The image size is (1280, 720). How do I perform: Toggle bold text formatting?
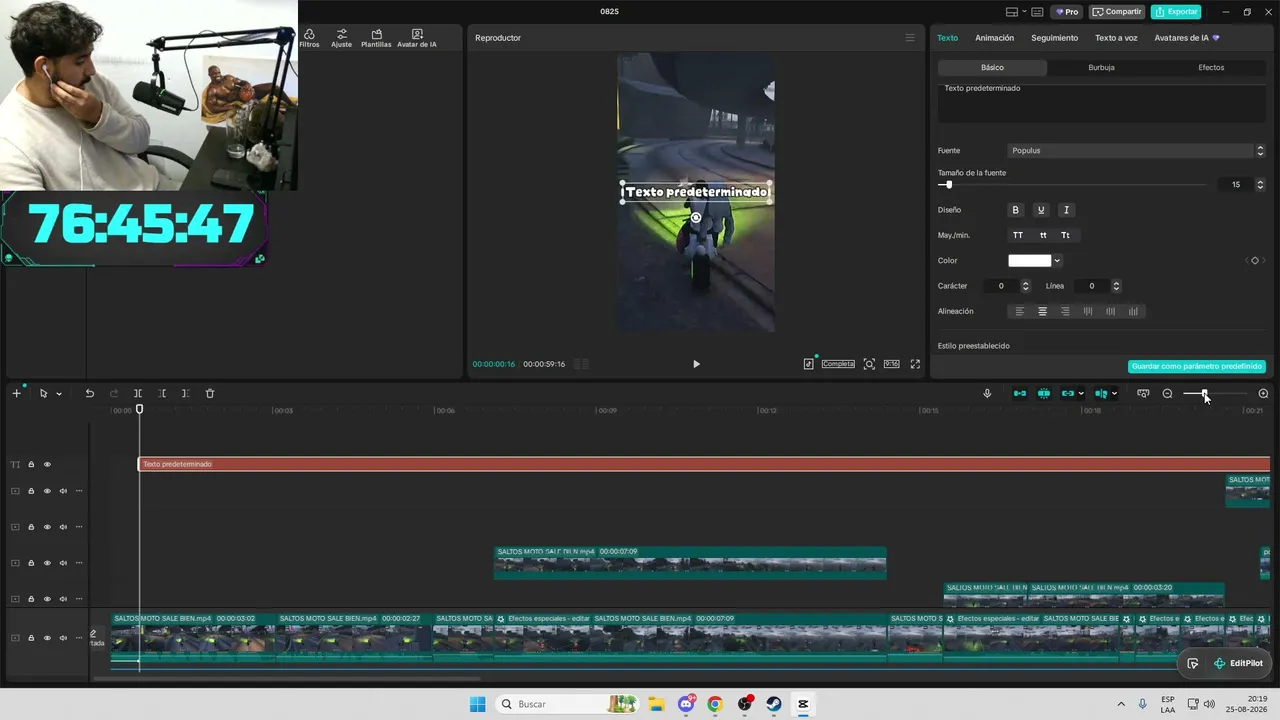tap(1015, 210)
